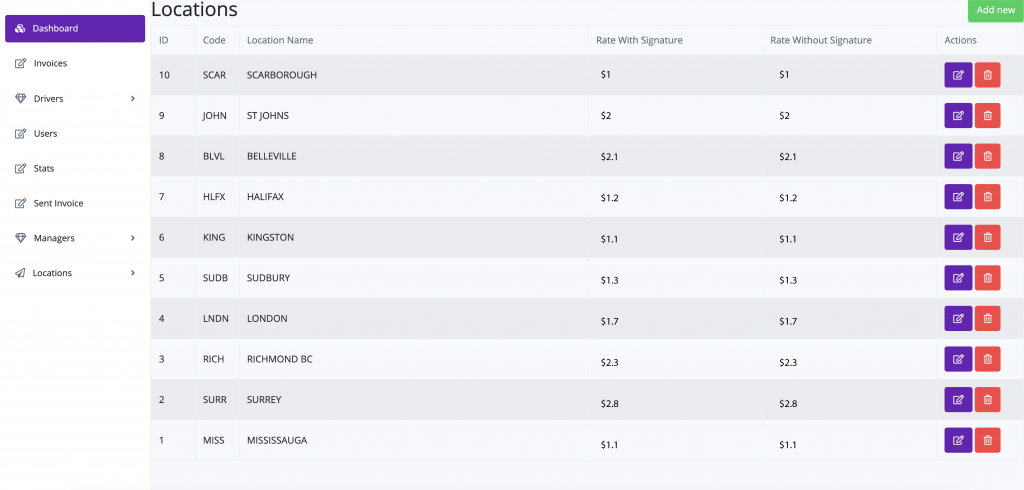Viewport: 1024px width, 490px height.
Task: Edit the SUDBURY row
Action: click(958, 278)
